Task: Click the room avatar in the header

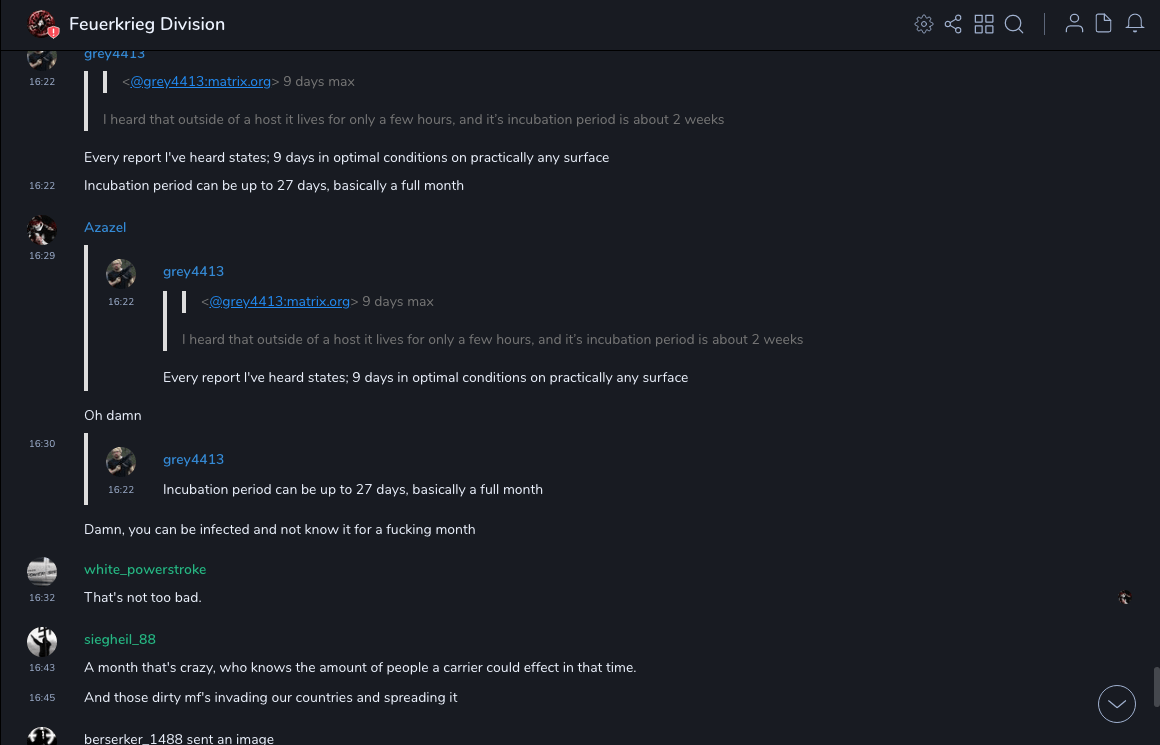Action: pyautogui.click(x=42, y=24)
